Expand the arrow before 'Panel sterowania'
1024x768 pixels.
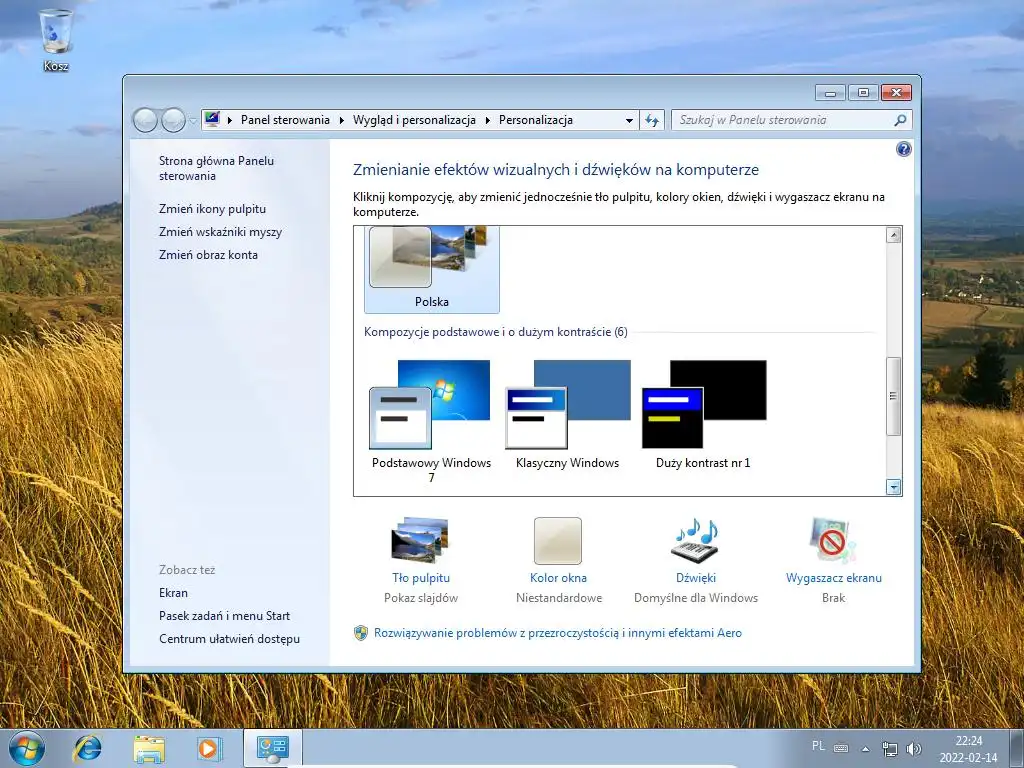pyautogui.click(x=230, y=120)
